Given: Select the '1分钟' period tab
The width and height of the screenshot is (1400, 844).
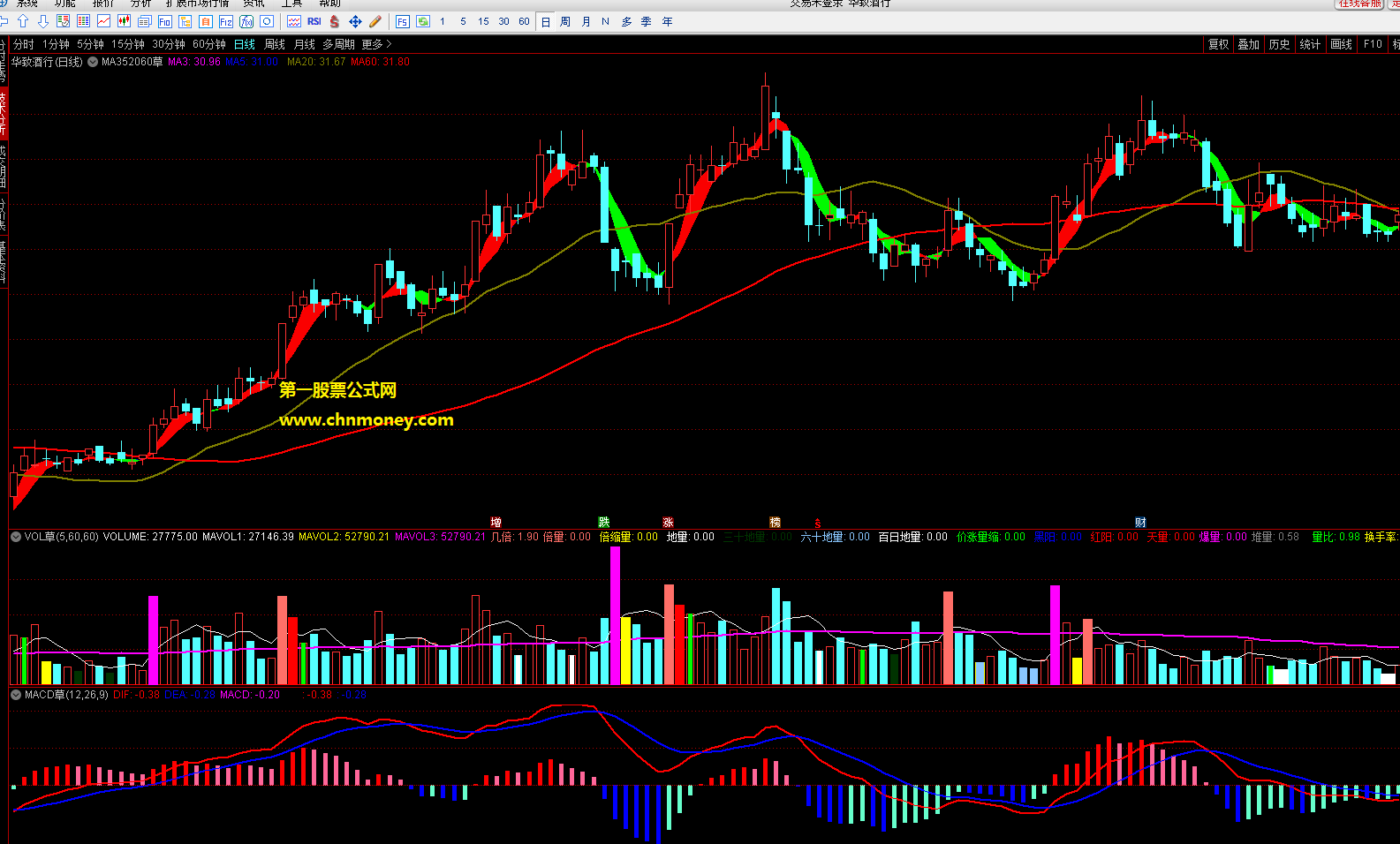Looking at the screenshot, I should (x=56, y=44).
